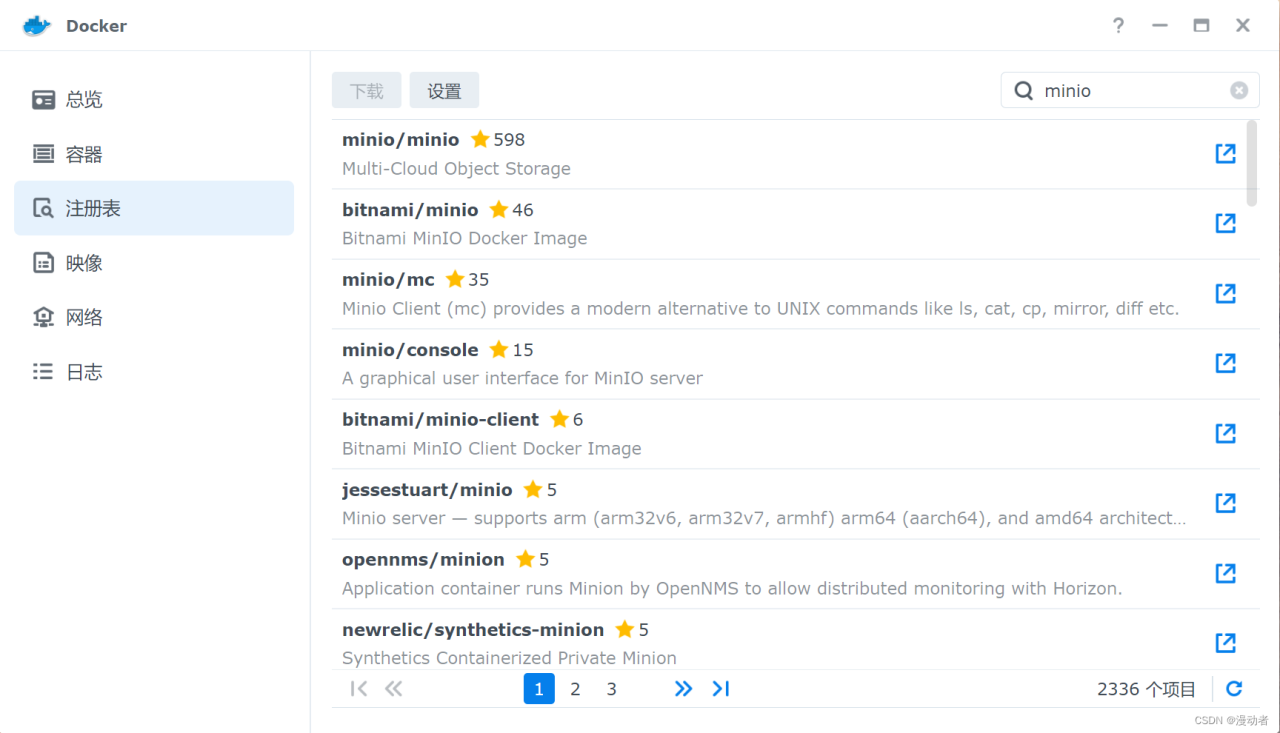
Task: Go to page 3 of results
Action: point(611,688)
